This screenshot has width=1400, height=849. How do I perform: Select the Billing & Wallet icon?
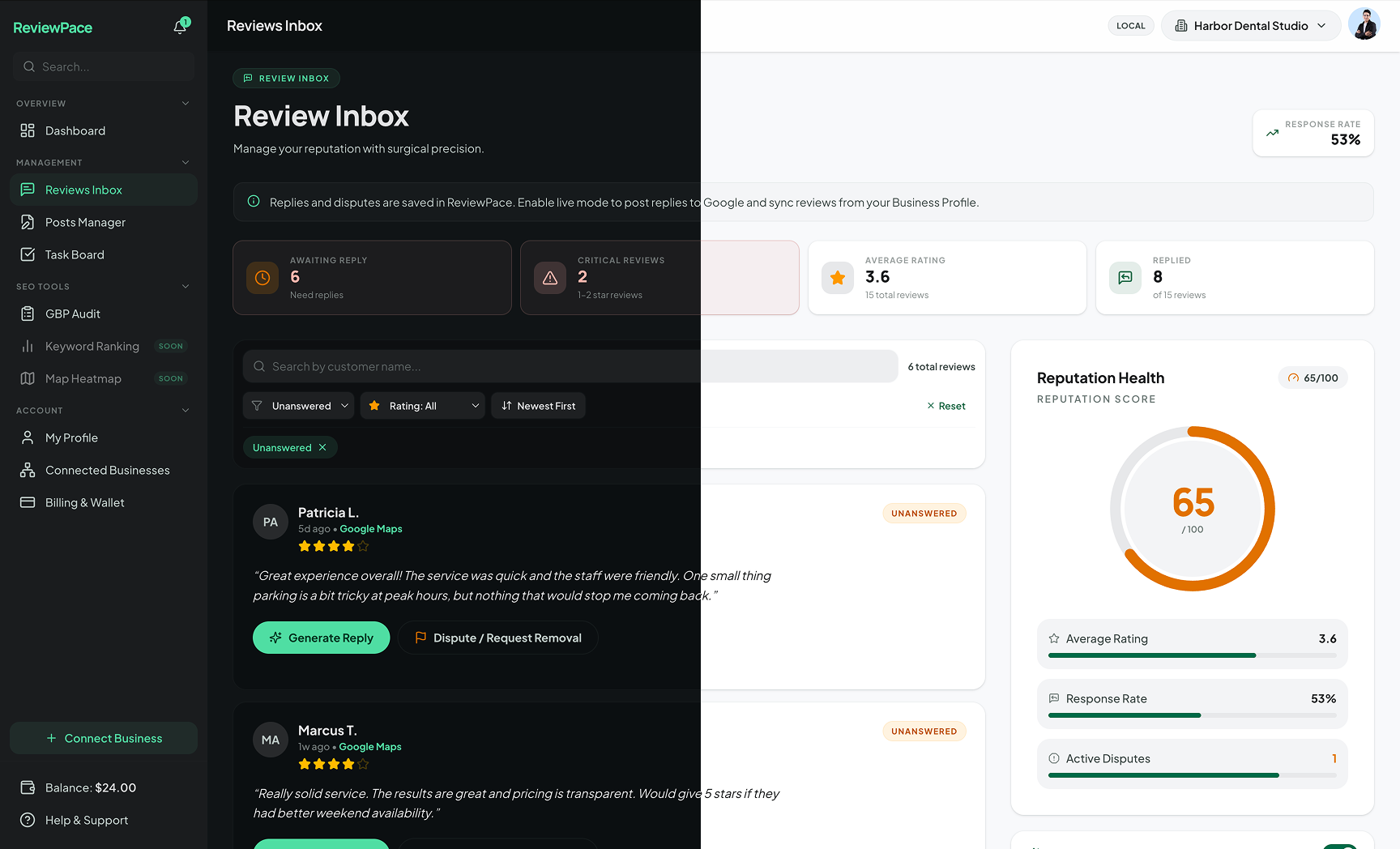coord(28,502)
